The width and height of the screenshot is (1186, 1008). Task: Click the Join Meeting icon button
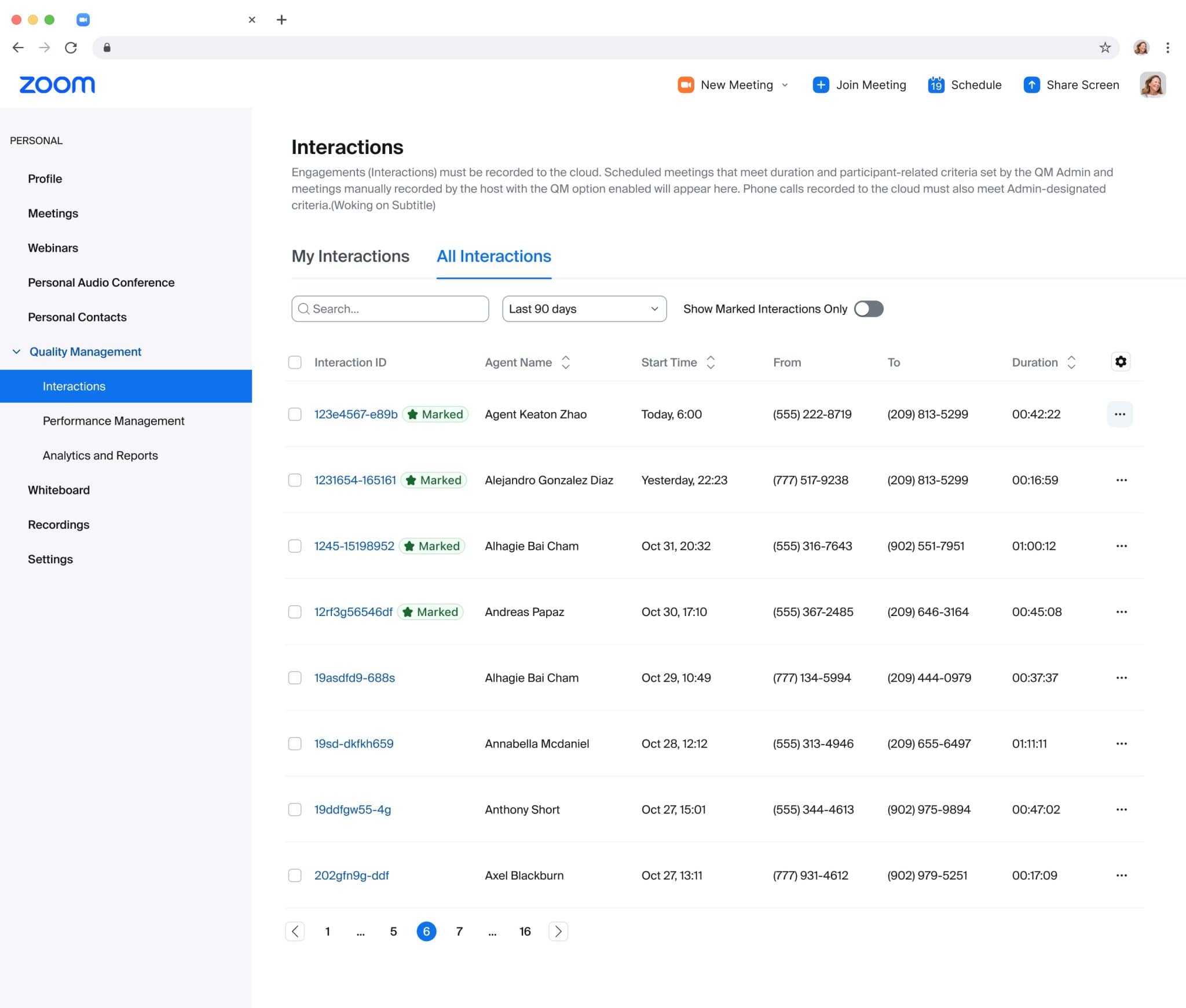tap(820, 84)
